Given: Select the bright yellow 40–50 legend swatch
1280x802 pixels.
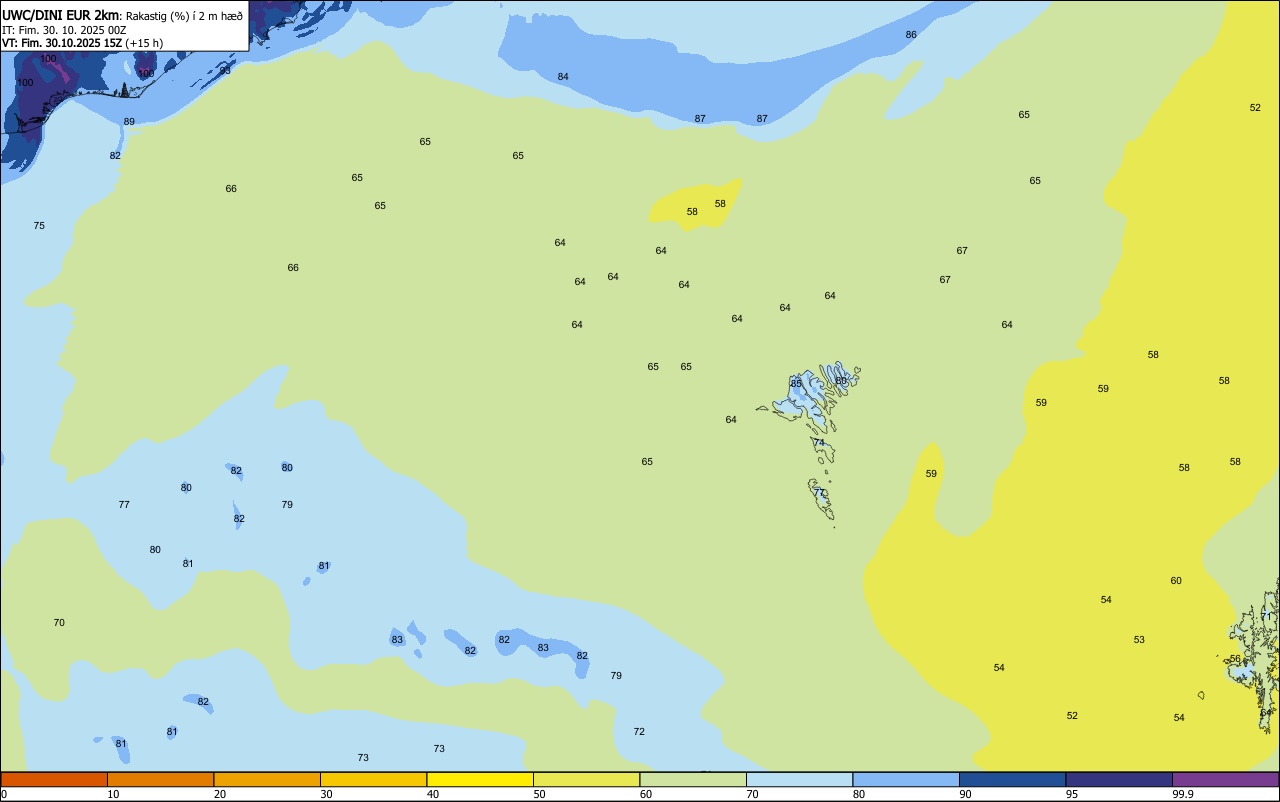Looking at the screenshot, I should 480,779.
